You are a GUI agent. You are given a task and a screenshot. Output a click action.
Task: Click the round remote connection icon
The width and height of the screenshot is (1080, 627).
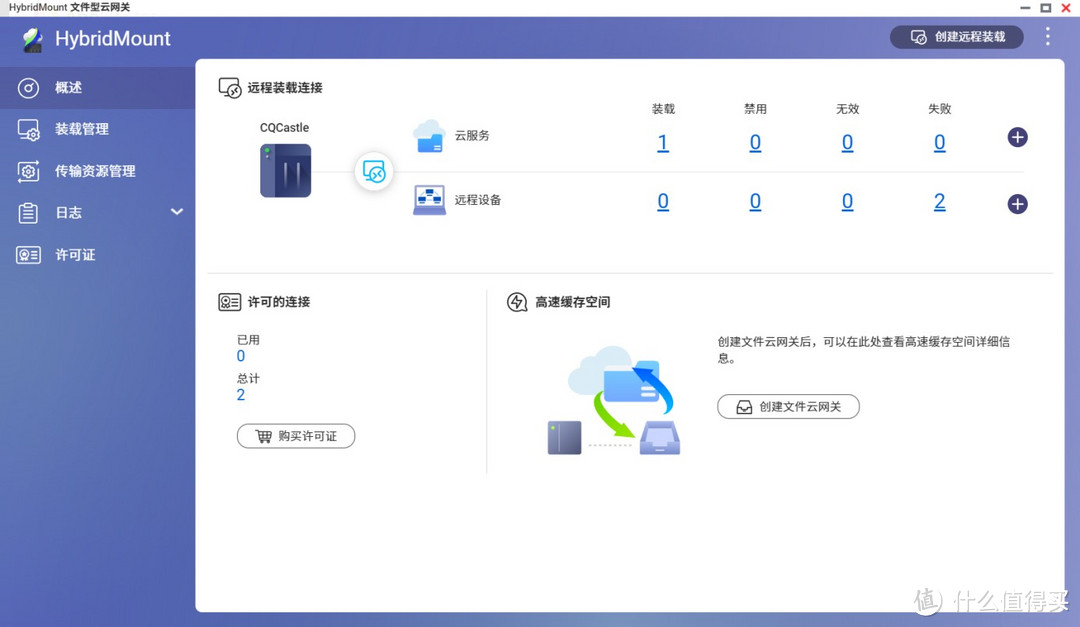(x=374, y=172)
